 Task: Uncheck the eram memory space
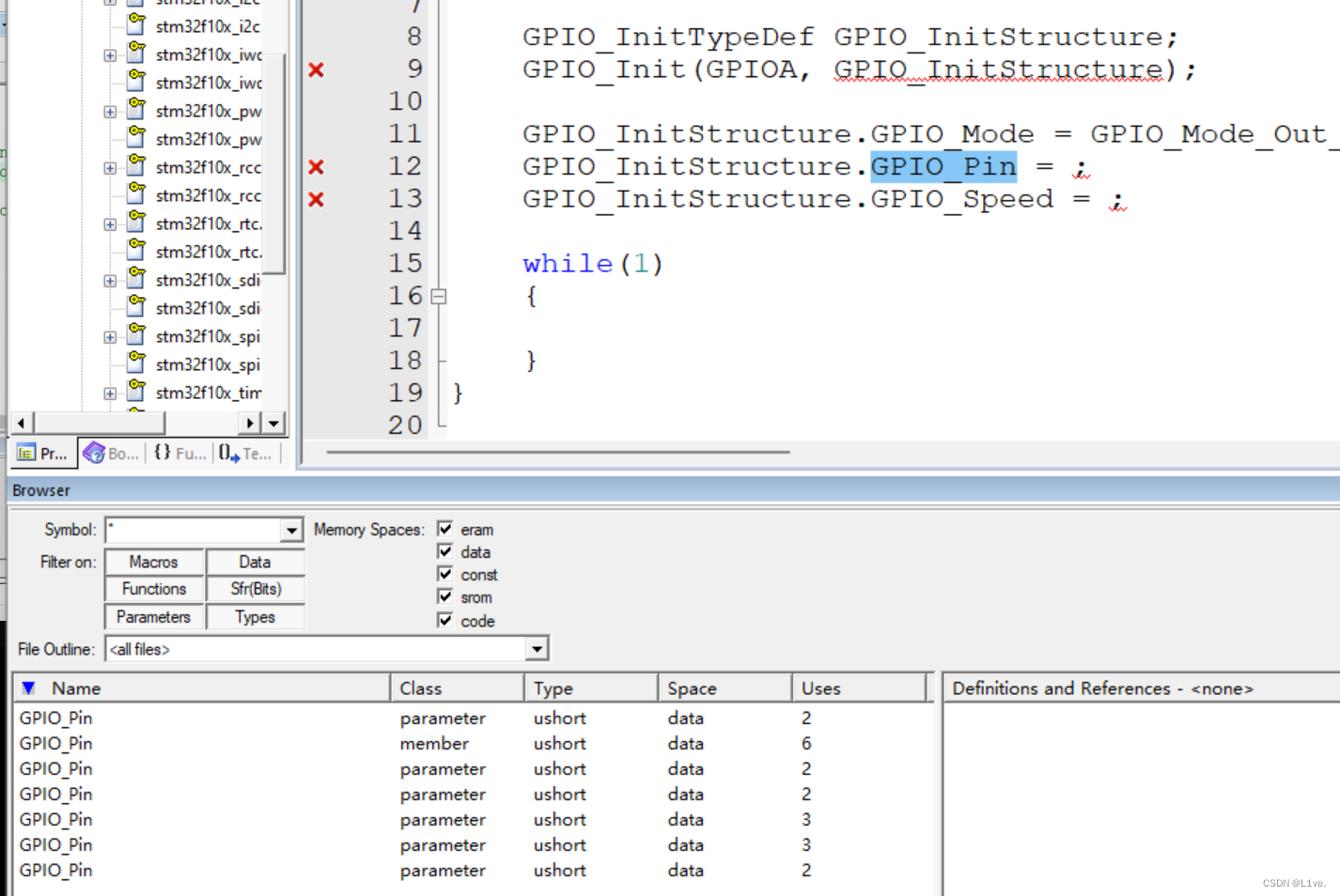(444, 528)
